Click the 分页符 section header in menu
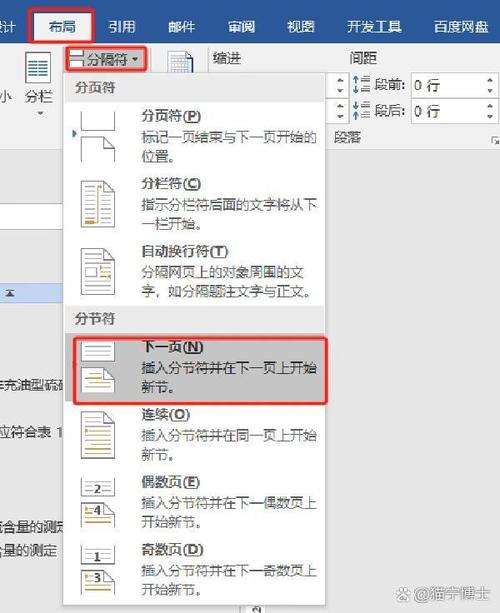Screen dimensions: 500x613 (95, 88)
